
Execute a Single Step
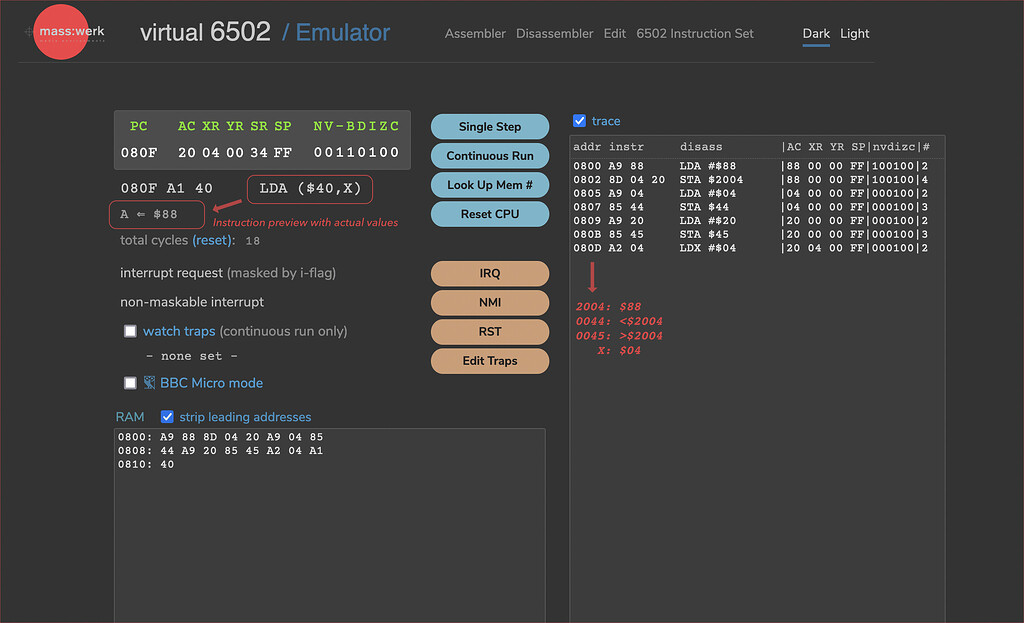tap(489, 126)
